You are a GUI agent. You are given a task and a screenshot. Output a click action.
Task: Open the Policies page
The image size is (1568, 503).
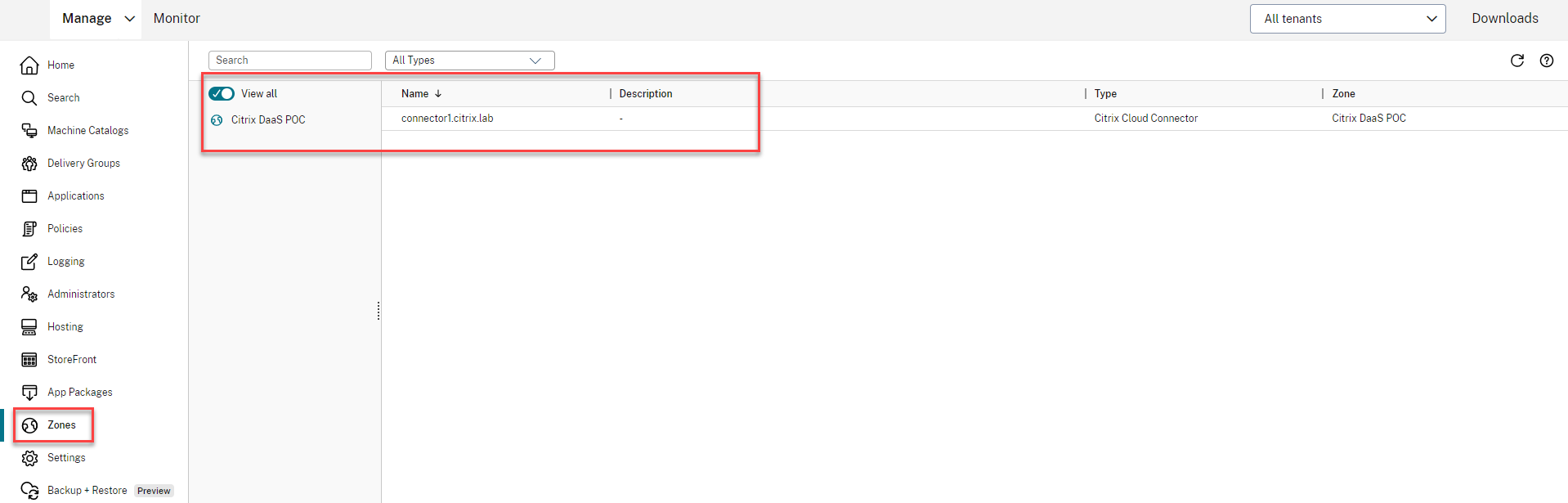(65, 229)
